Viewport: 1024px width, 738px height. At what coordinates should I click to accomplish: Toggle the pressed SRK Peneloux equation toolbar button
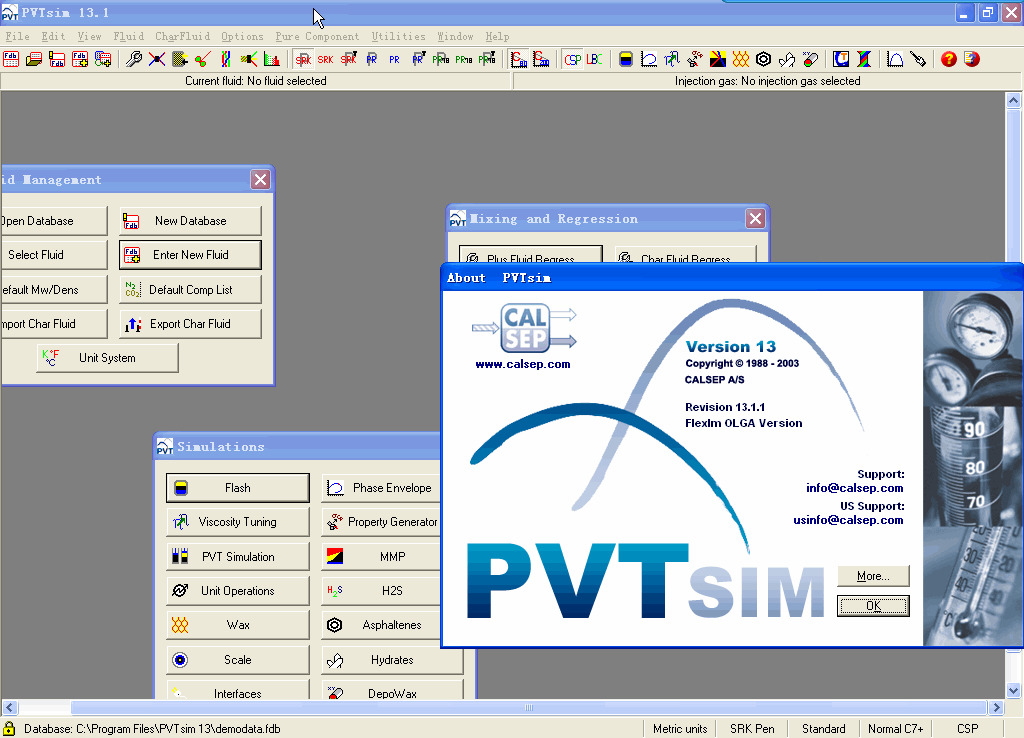(x=303, y=59)
